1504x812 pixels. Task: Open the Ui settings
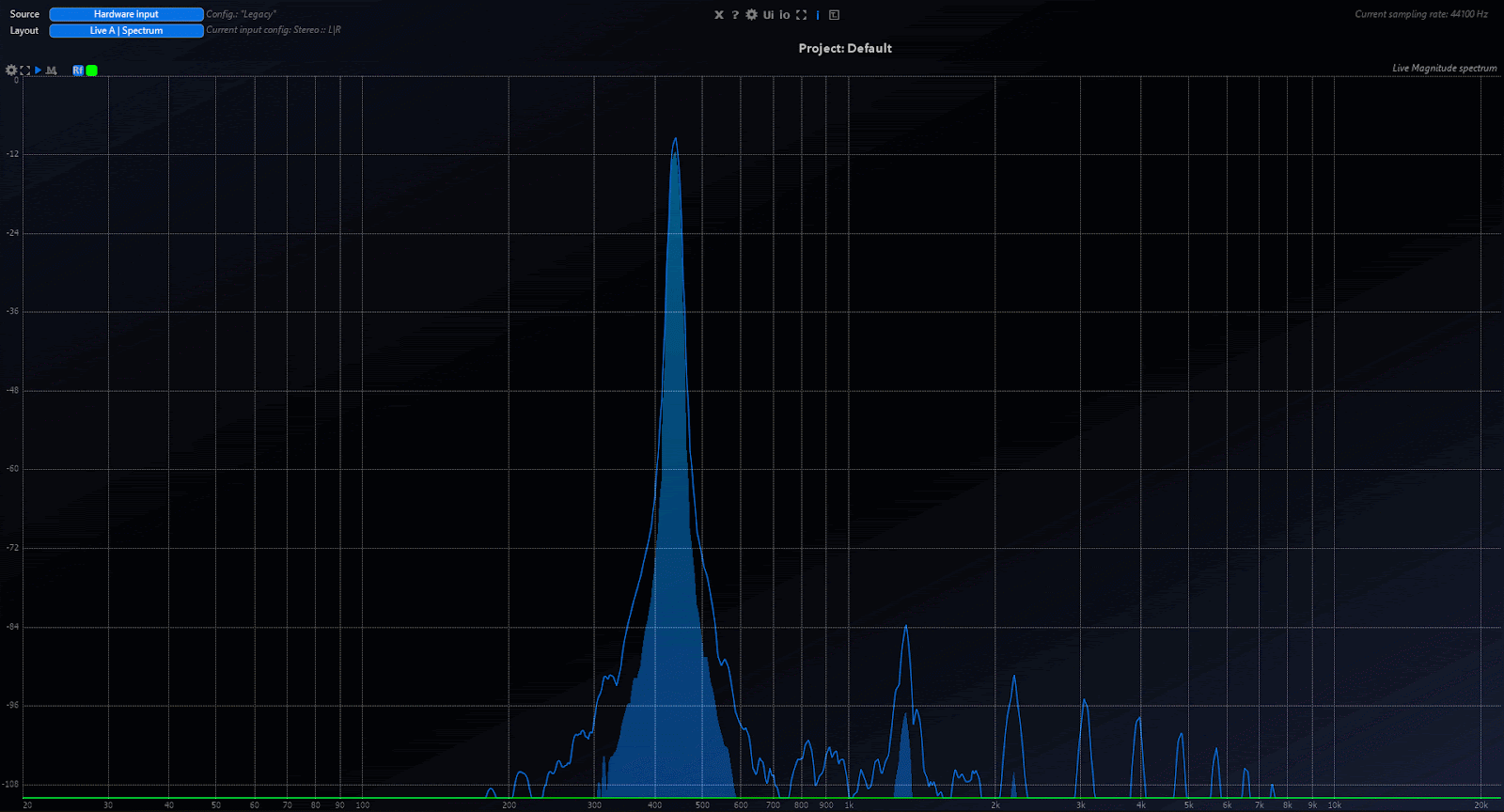point(769,15)
